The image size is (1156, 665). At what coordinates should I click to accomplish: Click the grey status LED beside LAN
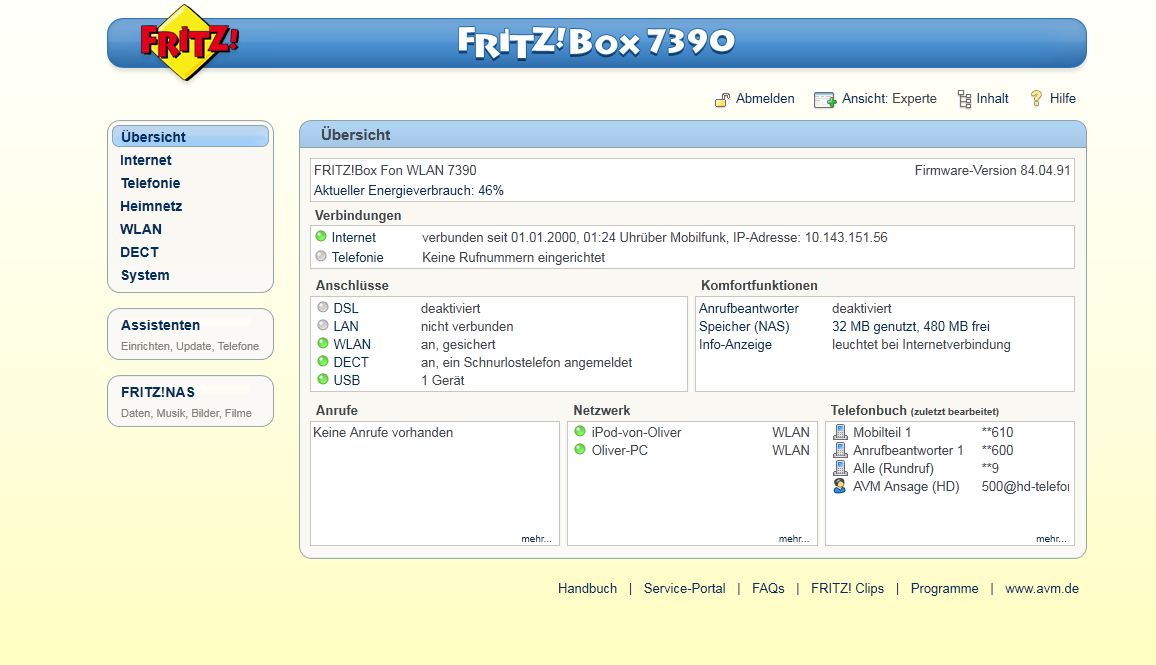[323, 325]
